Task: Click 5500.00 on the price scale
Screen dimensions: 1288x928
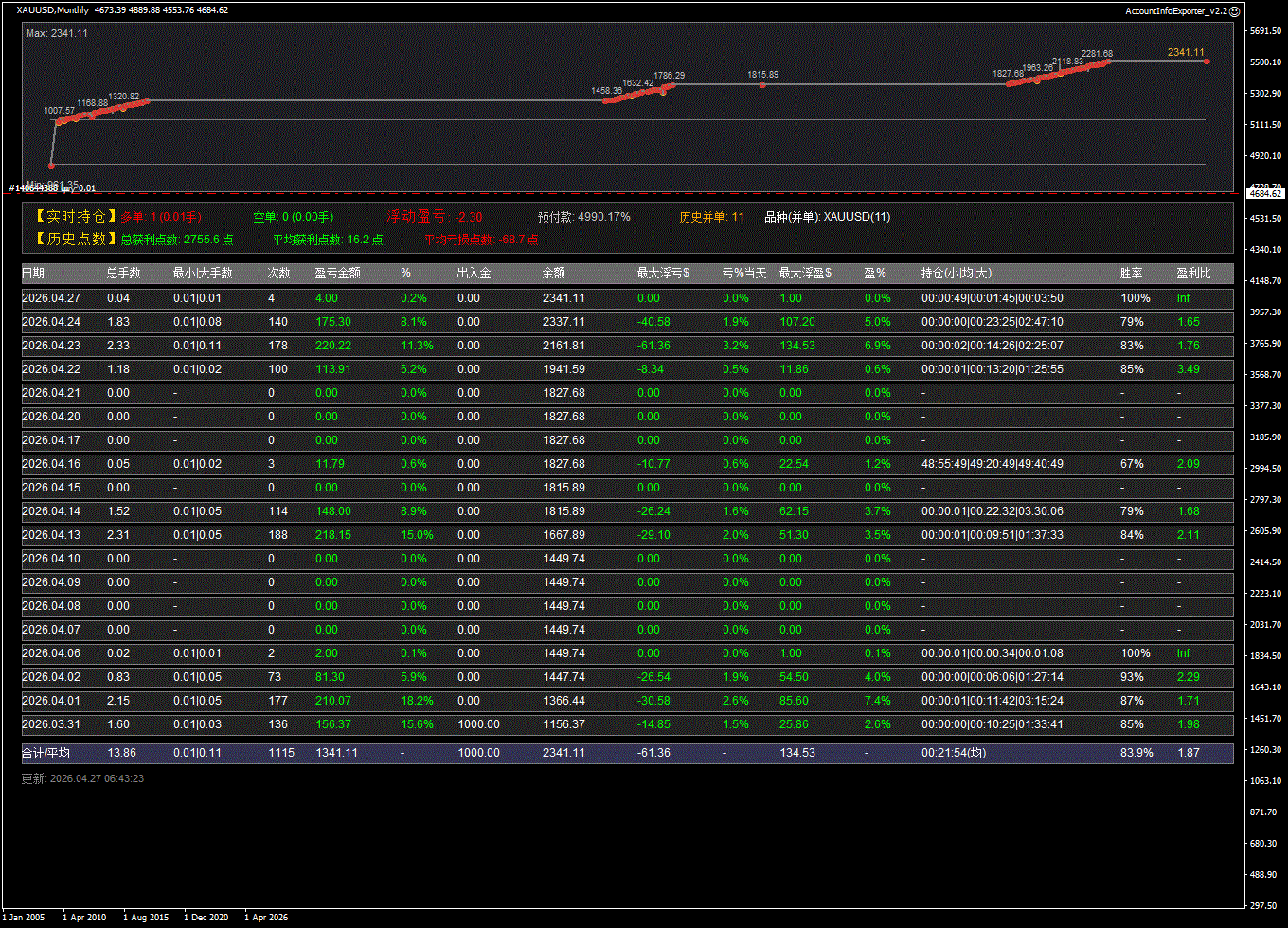Action: [x=1264, y=62]
